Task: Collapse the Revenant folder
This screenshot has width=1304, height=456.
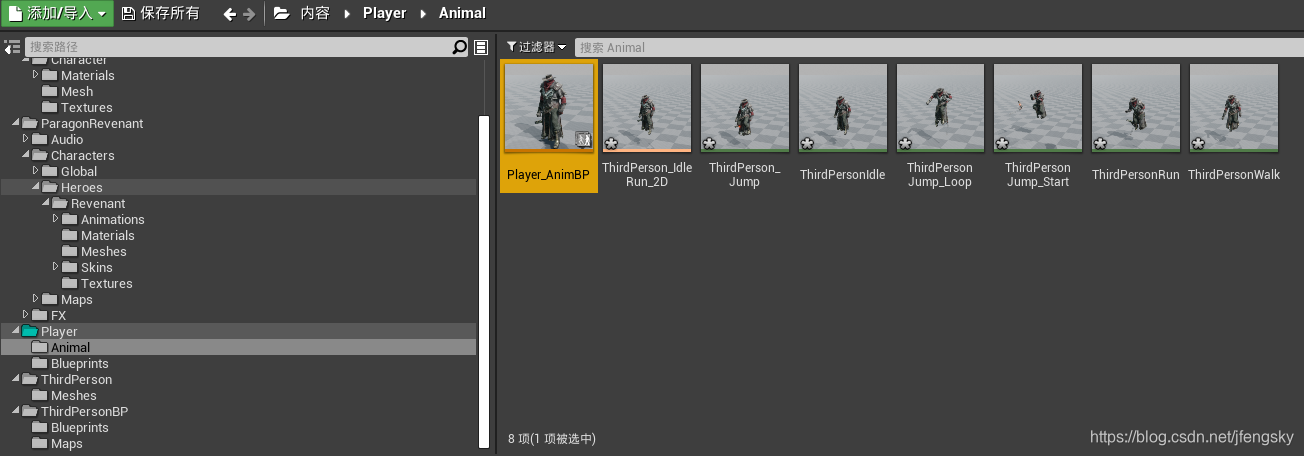Action: pos(46,204)
